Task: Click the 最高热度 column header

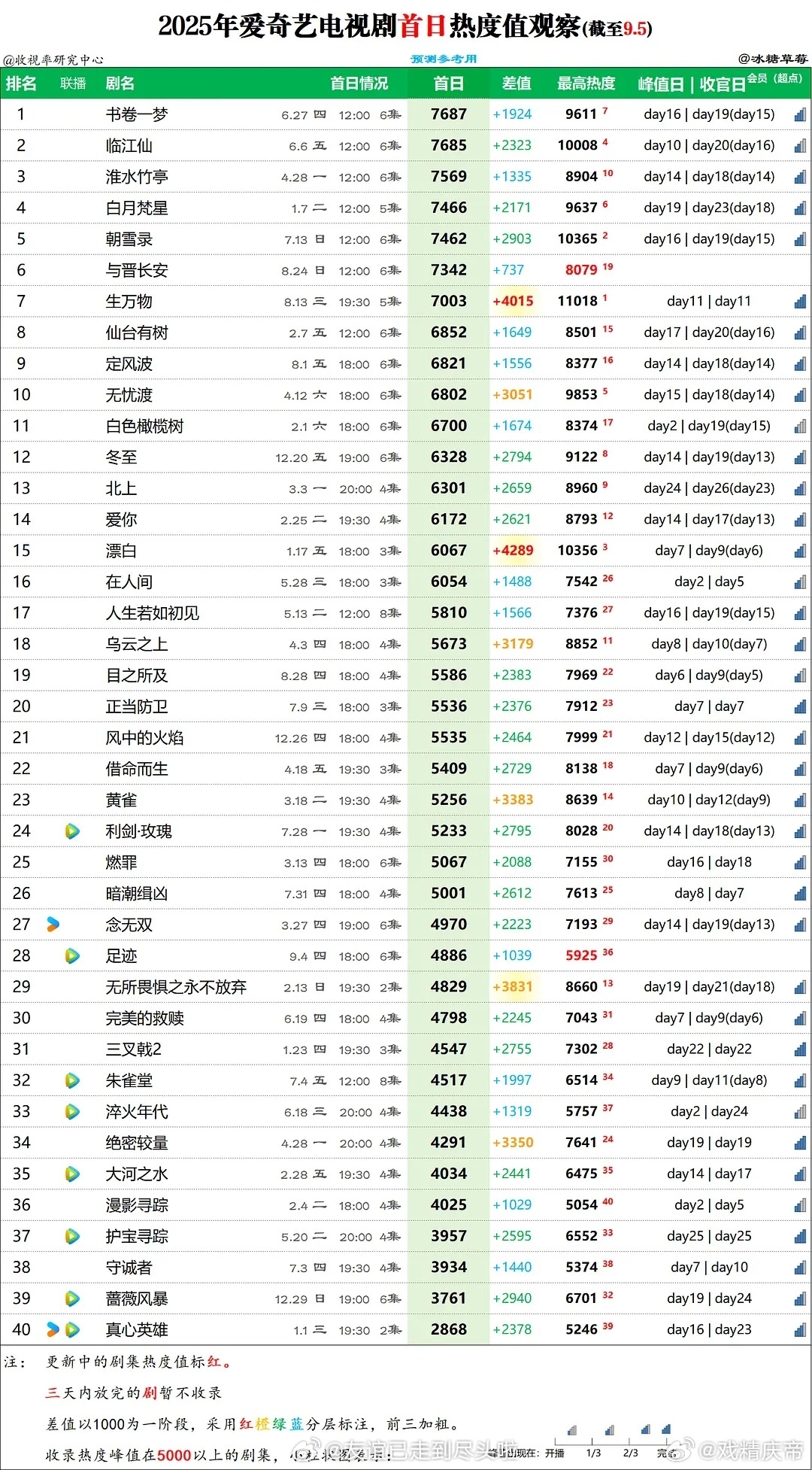Action: [x=586, y=84]
